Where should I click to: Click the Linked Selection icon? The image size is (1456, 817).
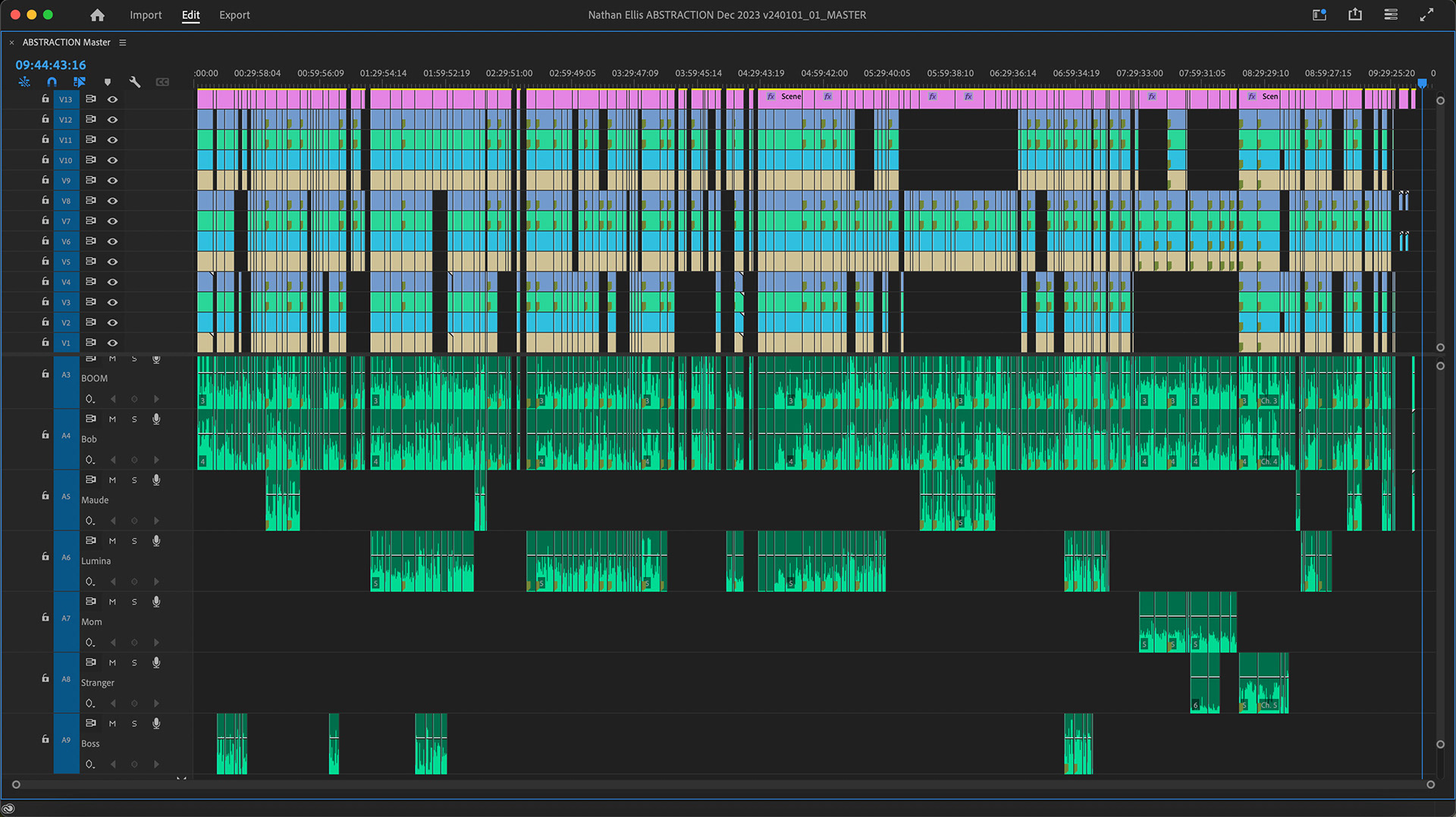[80, 82]
